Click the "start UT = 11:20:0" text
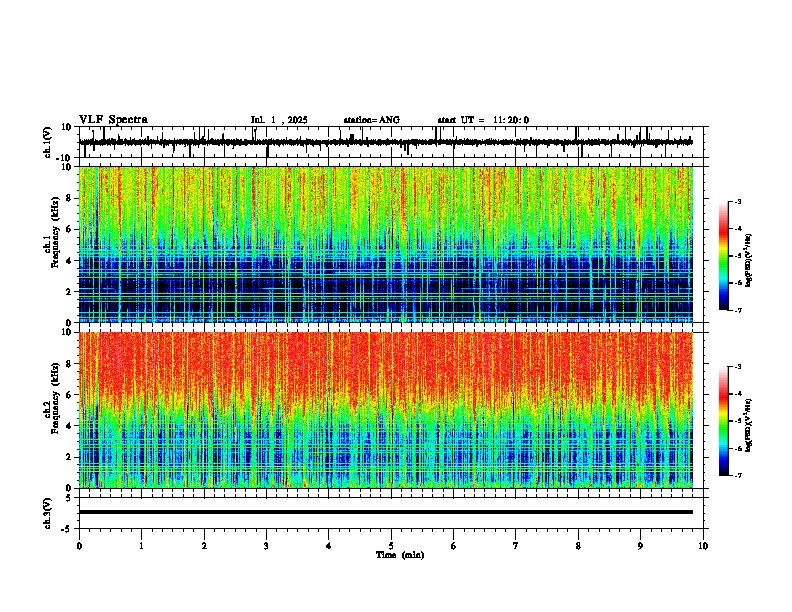The width and height of the screenshot is (792, 612). click(x=483, y=120)
